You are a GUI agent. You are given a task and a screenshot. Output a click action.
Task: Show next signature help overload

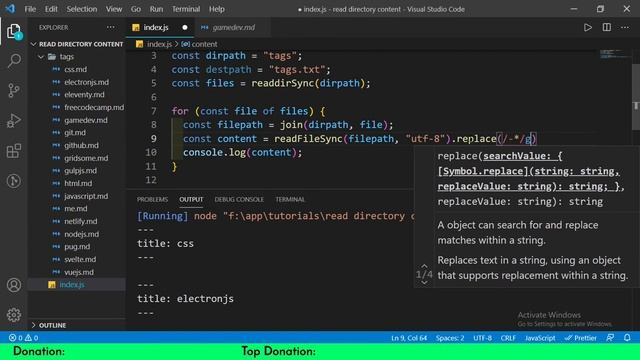[424, 282]
